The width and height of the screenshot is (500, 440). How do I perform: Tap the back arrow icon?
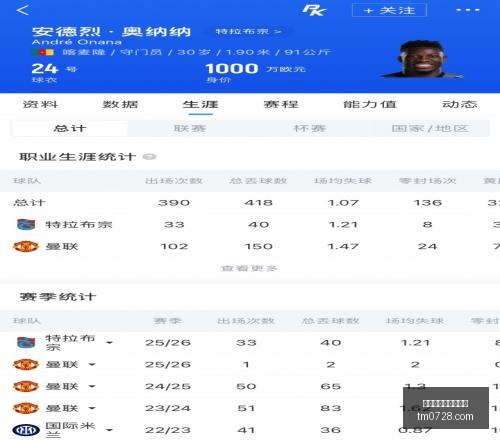click(23, 10)
